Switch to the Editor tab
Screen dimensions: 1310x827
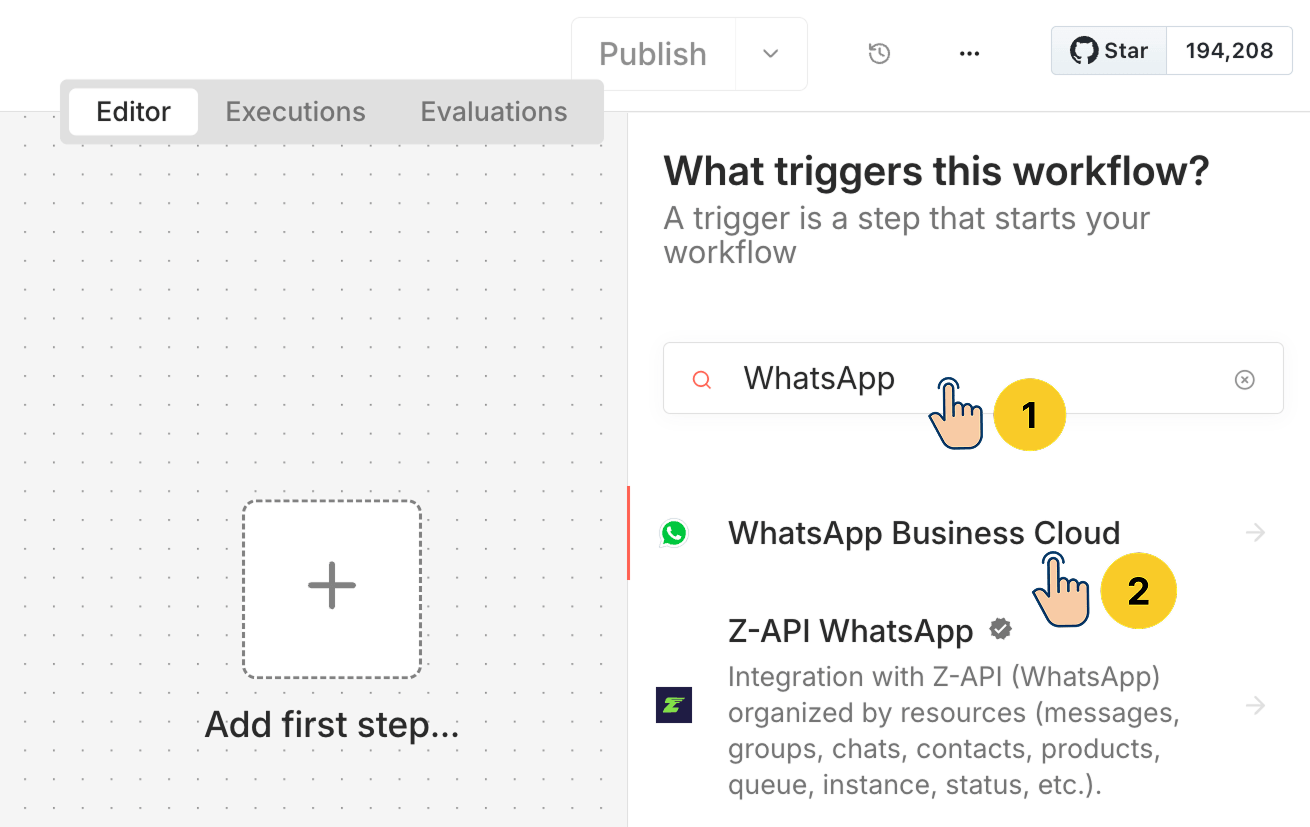pos(133,112)
